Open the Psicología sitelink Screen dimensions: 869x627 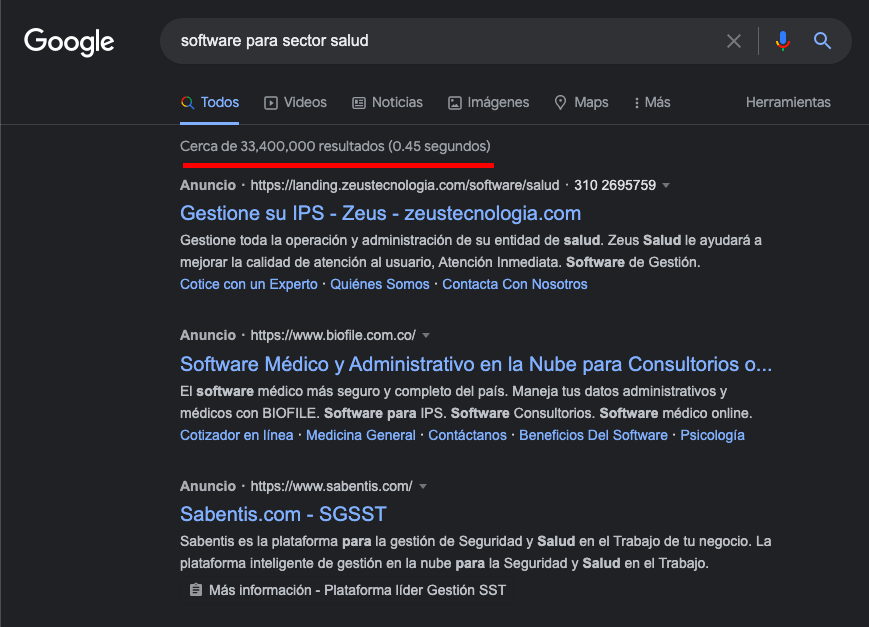(x=712, y=435)
